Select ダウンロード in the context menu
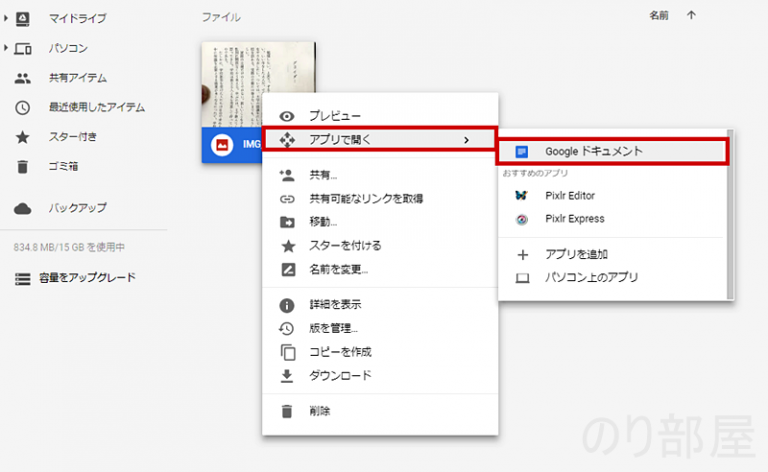The image size is (768, 472). (x=340, y=376)
